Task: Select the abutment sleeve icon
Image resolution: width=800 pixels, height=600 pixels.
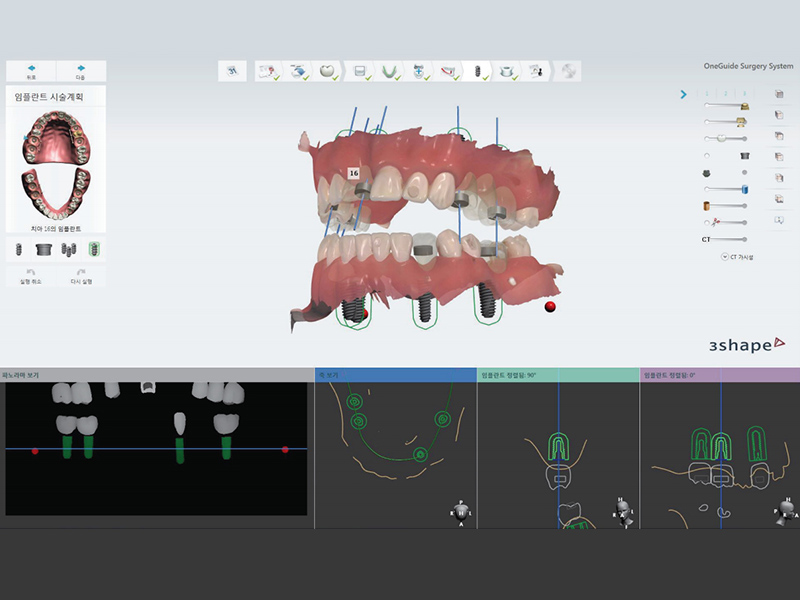Action: (43, 249)
